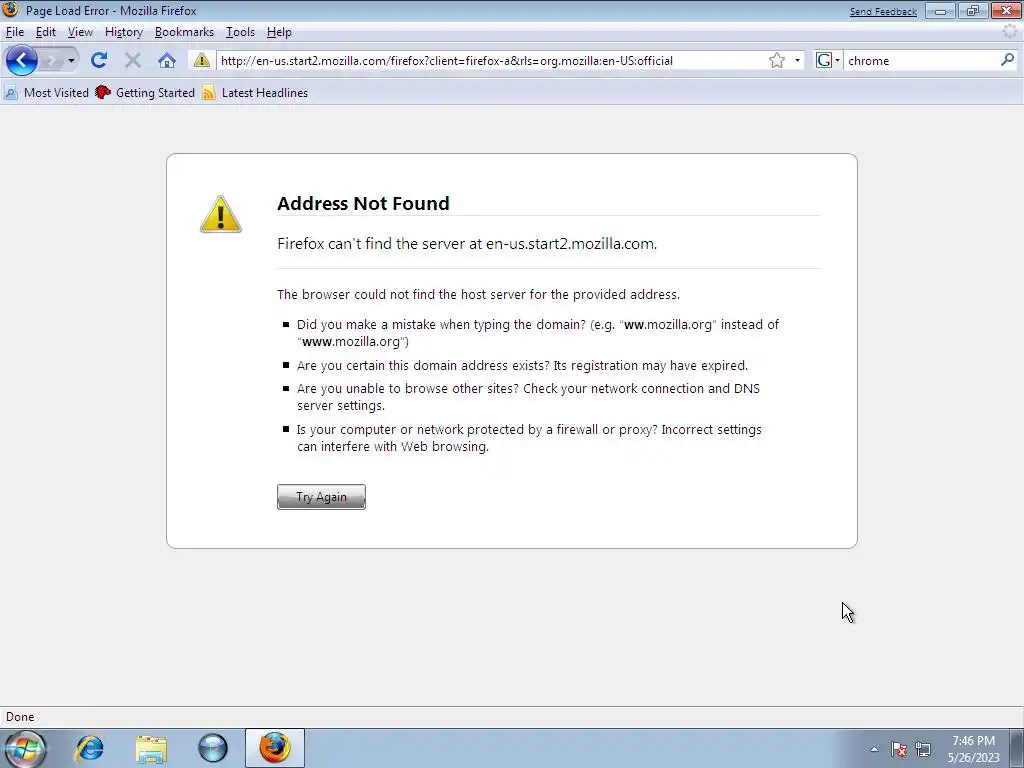1024x768 pixels.
Task: Reload the current page
Action: point(99,61)
